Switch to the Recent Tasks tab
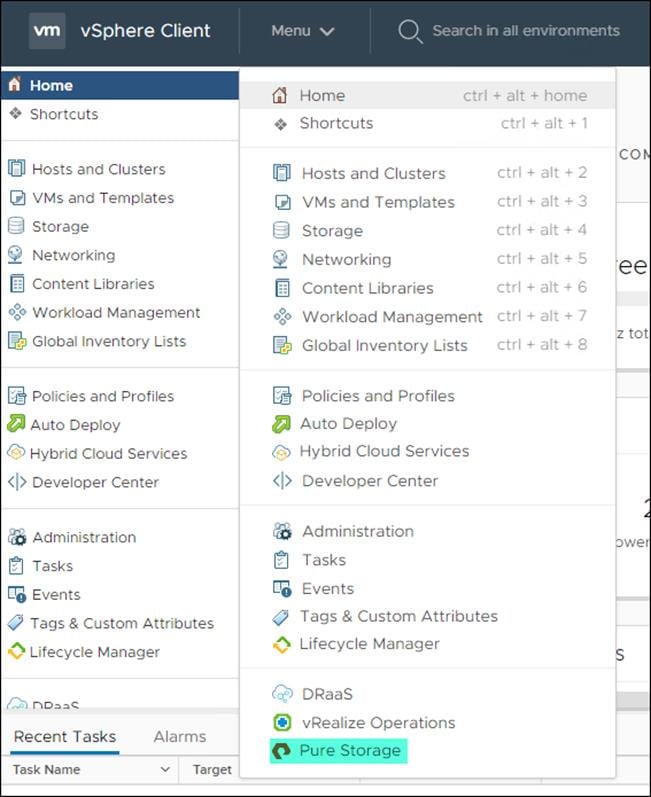This screenshot has width=651, height=797. [65, 736]
